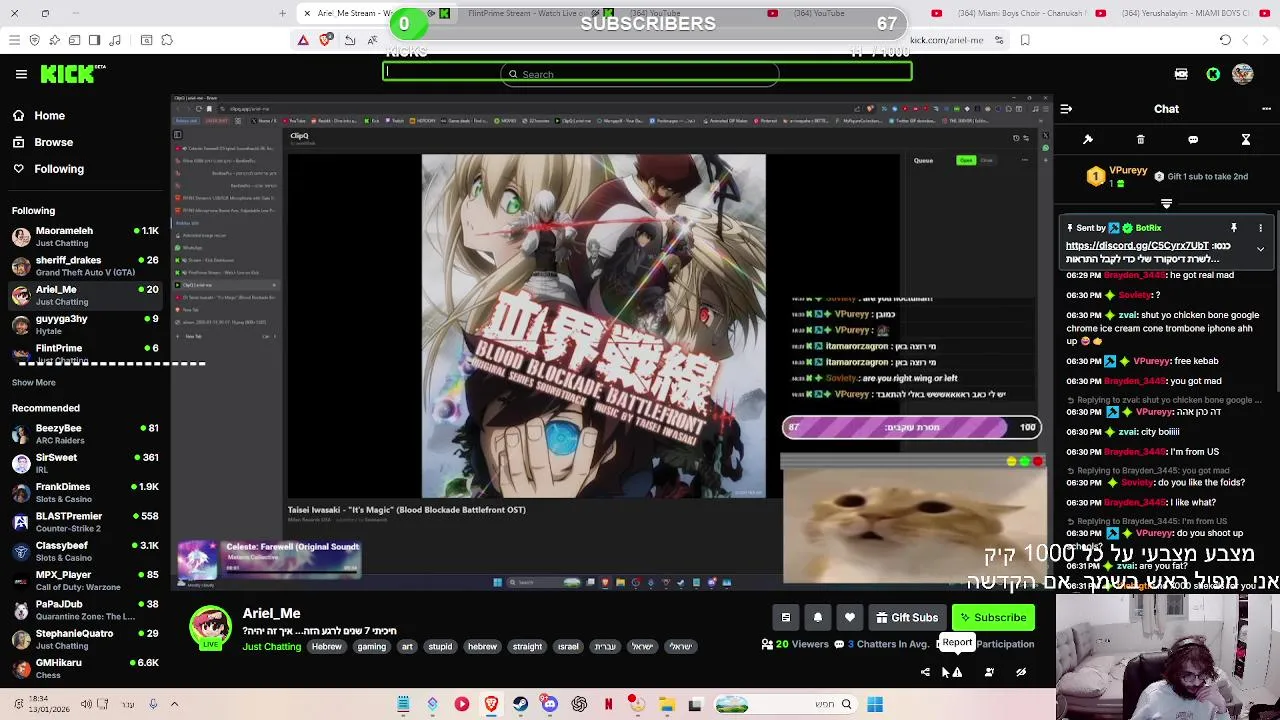This screenshot has height=720, width=1280.
Task: Open the discord.gg link in pinned message
Action: 1137,246
